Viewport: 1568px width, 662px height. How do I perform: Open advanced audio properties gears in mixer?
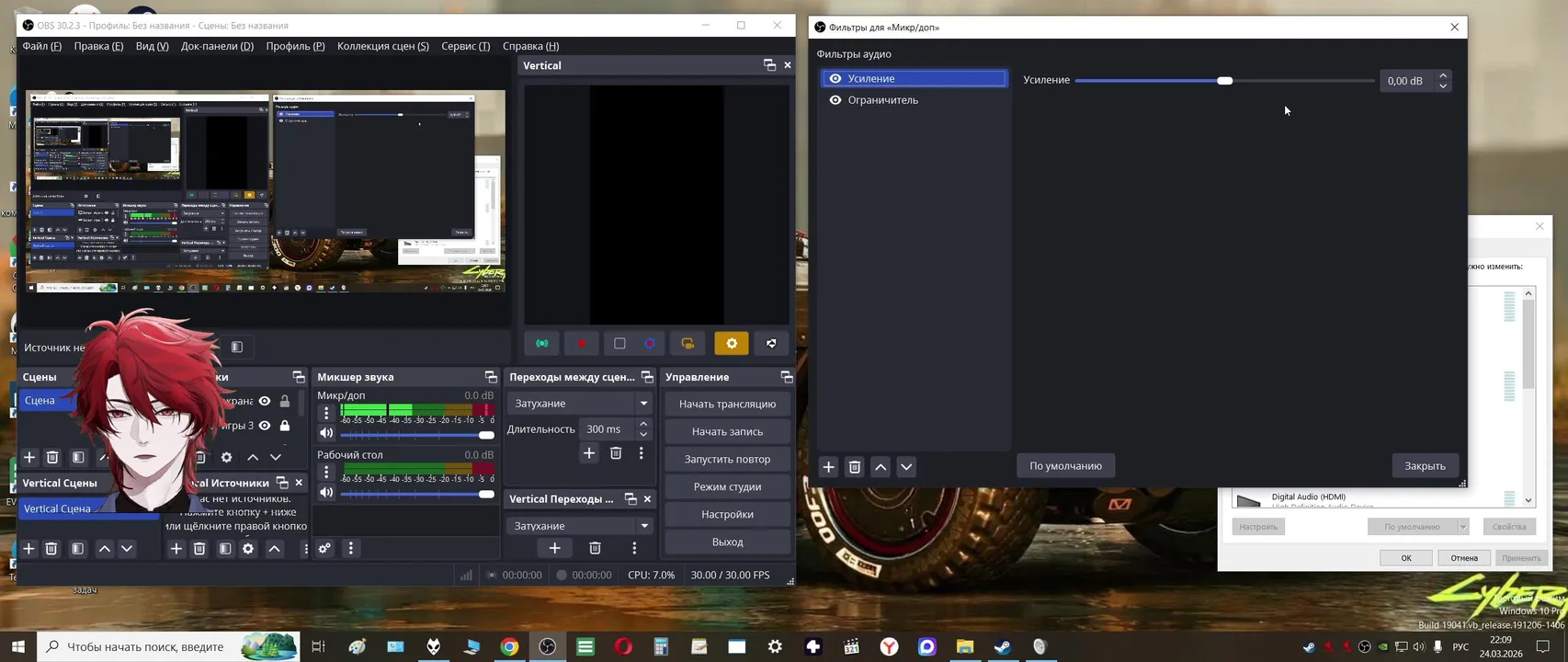coord(324,549)
